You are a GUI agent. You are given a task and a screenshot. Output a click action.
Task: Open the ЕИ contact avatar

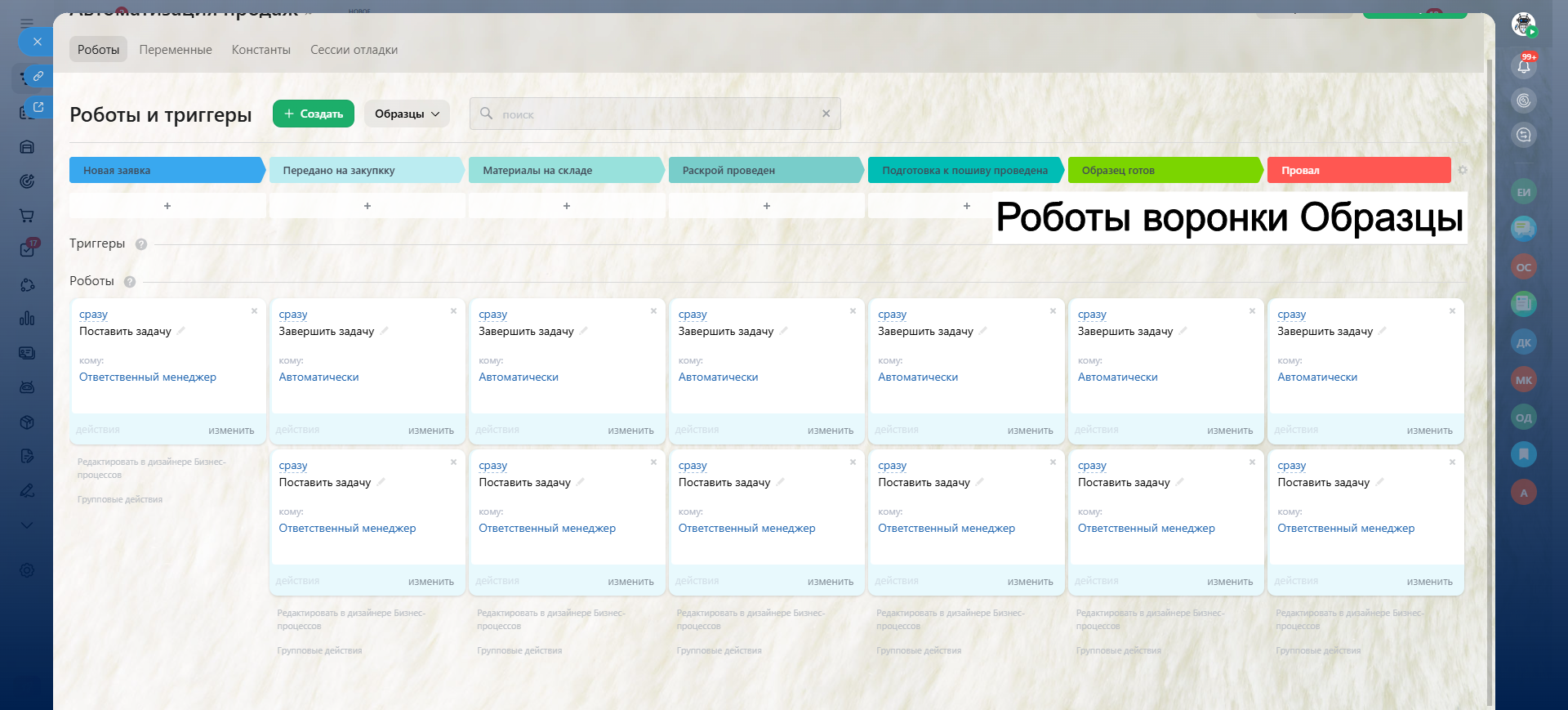(1524, 192)
